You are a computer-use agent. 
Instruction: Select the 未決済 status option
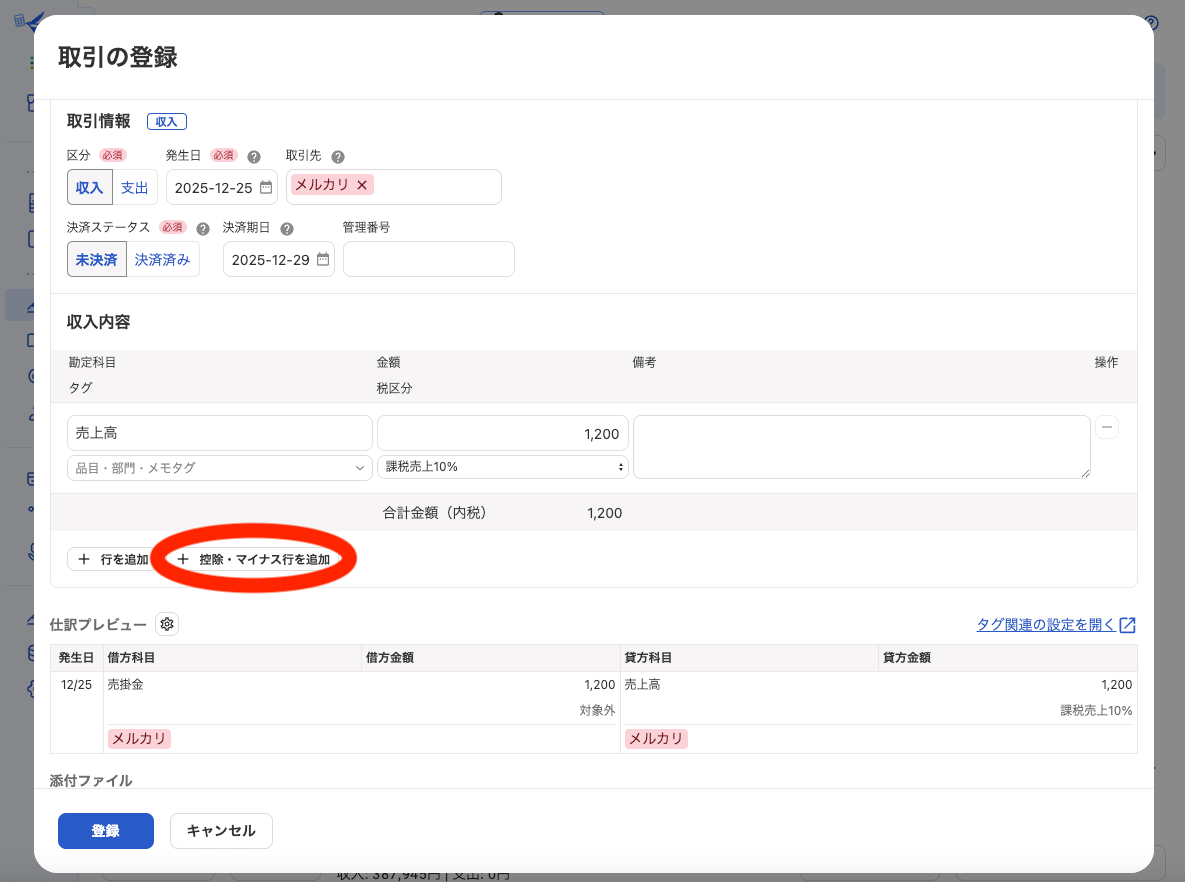coord(97,259)
